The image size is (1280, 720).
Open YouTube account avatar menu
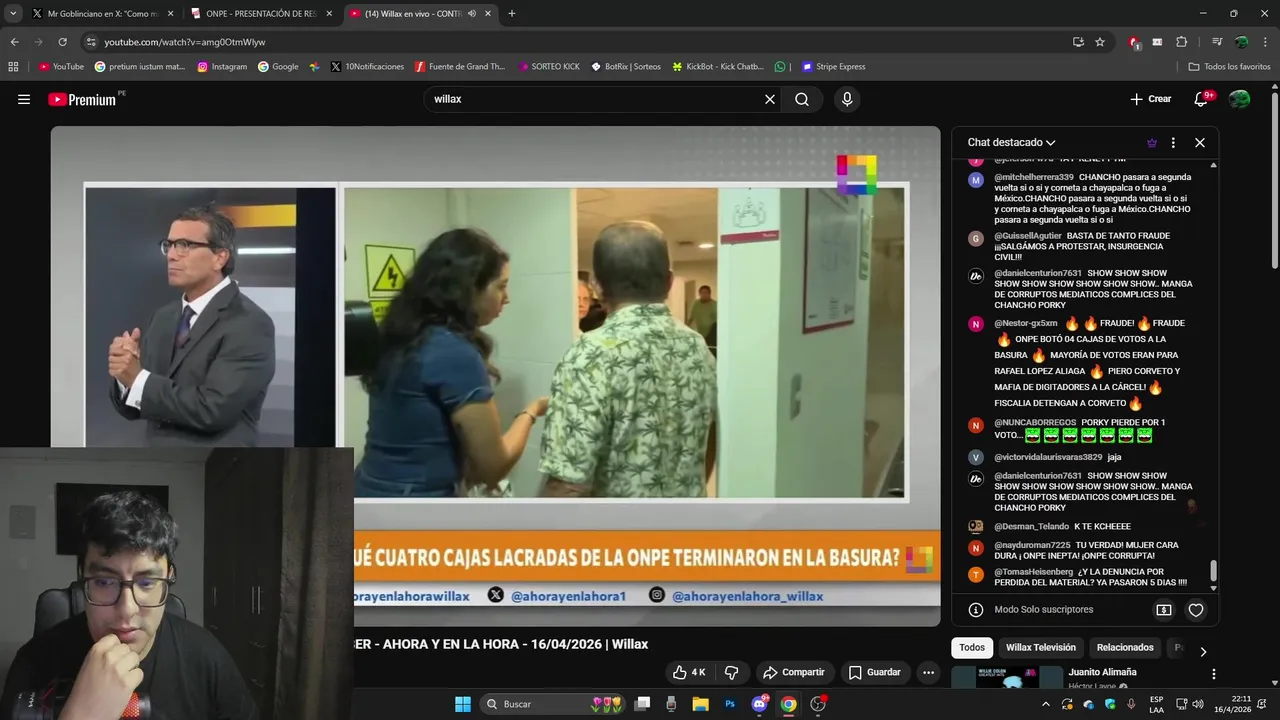(x=1239, y=99)
